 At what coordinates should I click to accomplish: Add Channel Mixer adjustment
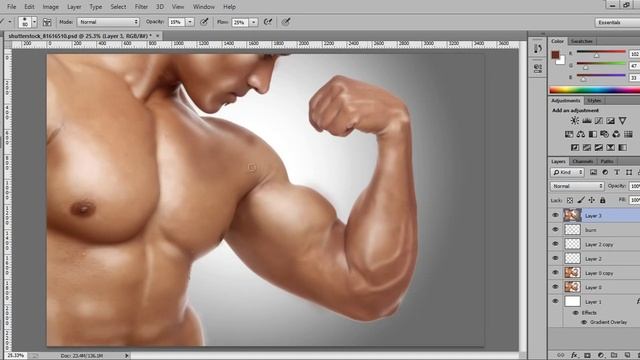click(x=616, y=134)
